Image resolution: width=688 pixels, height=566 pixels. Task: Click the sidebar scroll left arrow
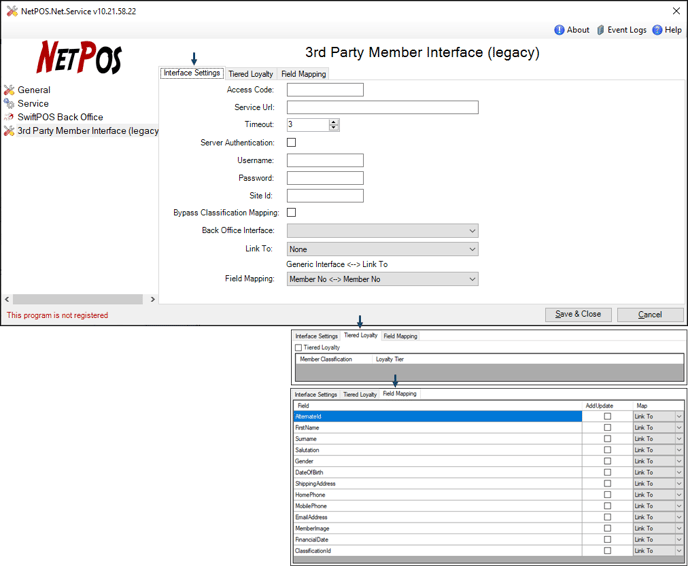pos(7,299)
